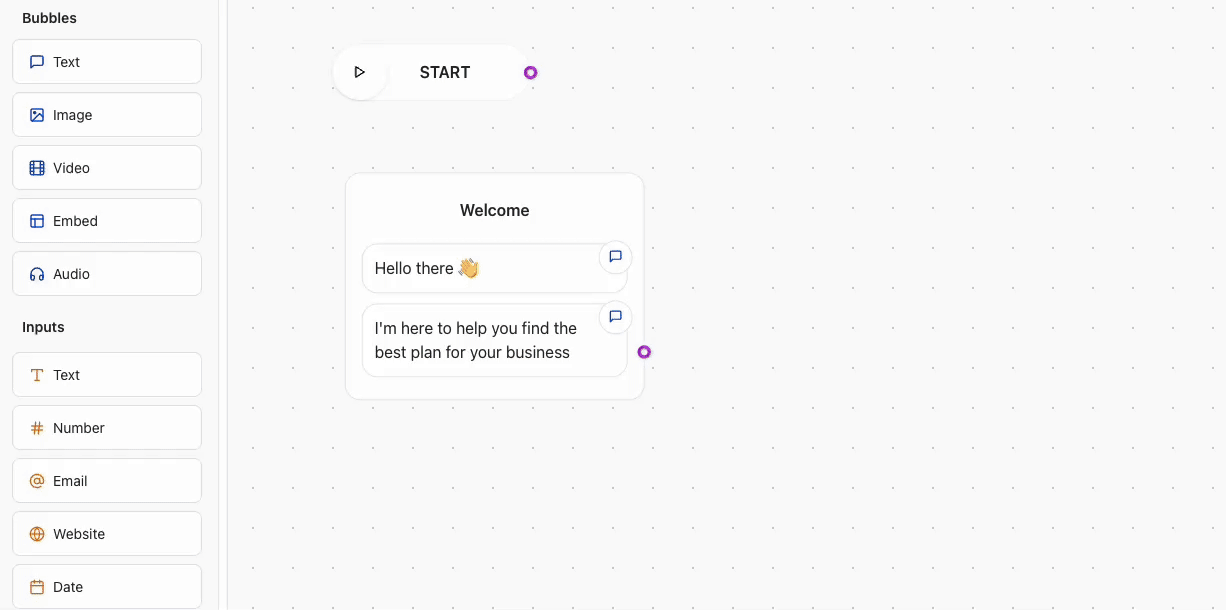1226x610 pixels.
Task: Click the play preview icon on the START node
Action: point(360,72)
